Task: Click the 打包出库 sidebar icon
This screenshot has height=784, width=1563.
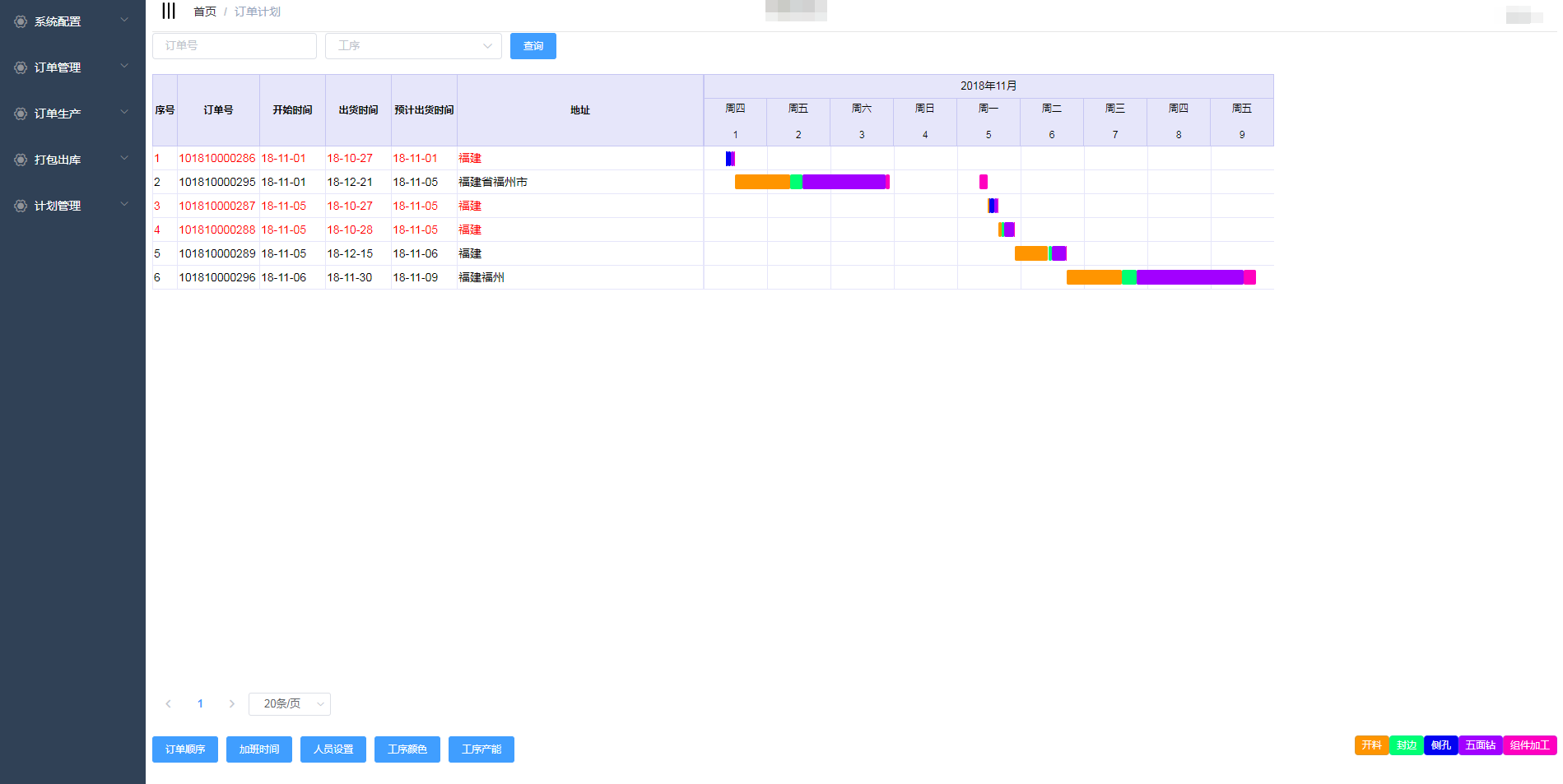Action: [x=21, y=160]
